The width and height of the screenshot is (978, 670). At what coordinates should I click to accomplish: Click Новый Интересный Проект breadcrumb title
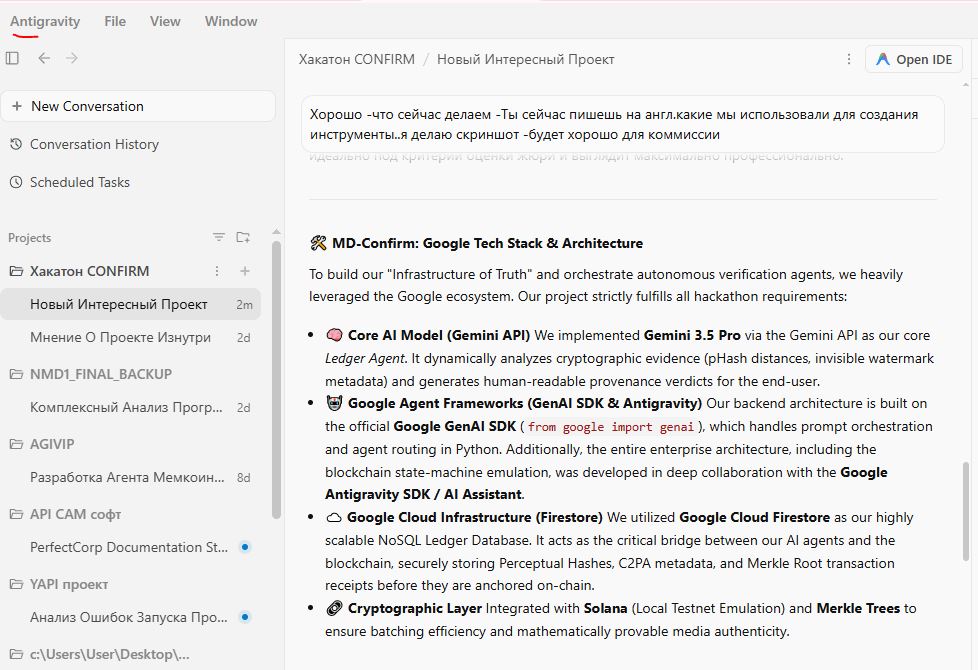(525, 59)
